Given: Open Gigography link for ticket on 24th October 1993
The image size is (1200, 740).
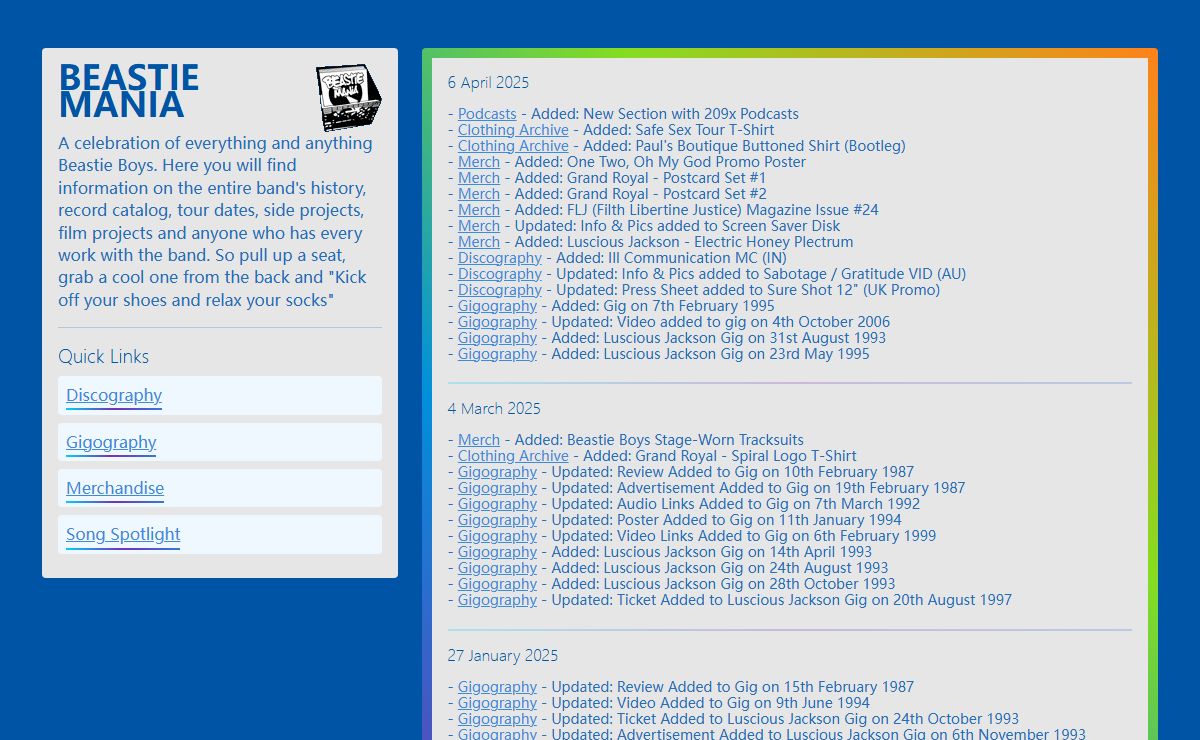Looking at the screenshot, I should (x=497, y=719).
